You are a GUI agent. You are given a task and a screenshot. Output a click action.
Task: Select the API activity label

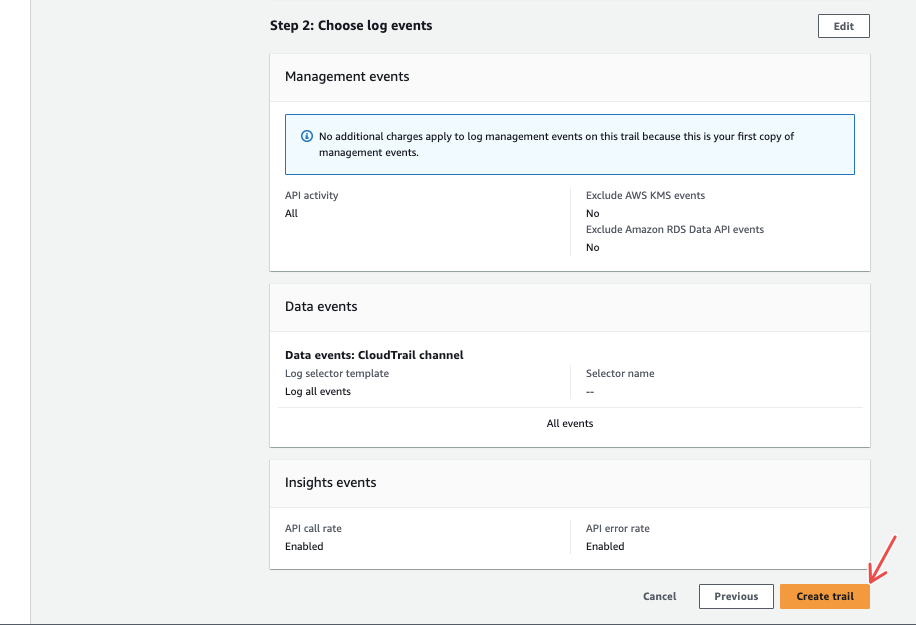(311, 195)
